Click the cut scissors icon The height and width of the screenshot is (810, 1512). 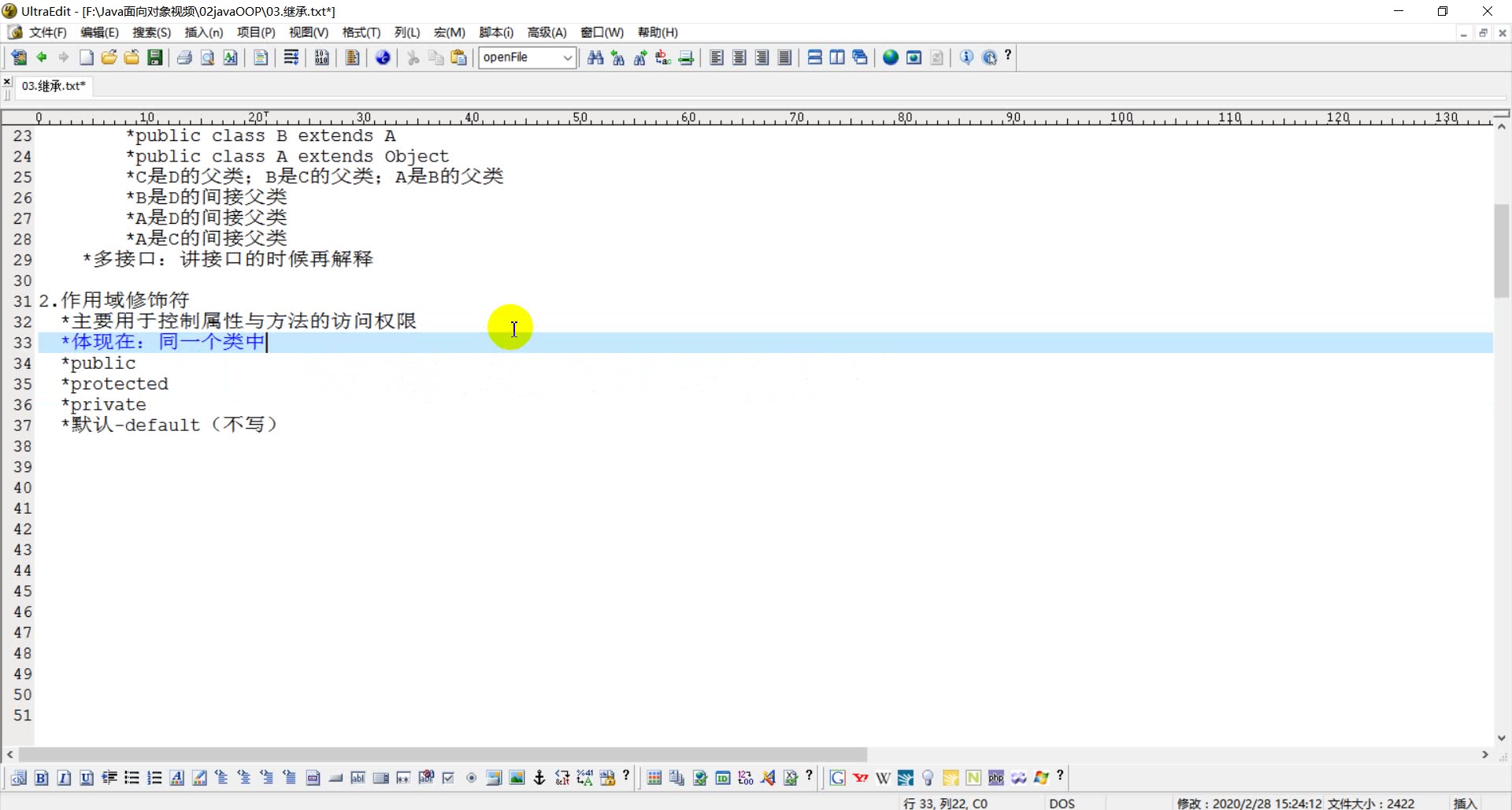(x=413, y=58)
